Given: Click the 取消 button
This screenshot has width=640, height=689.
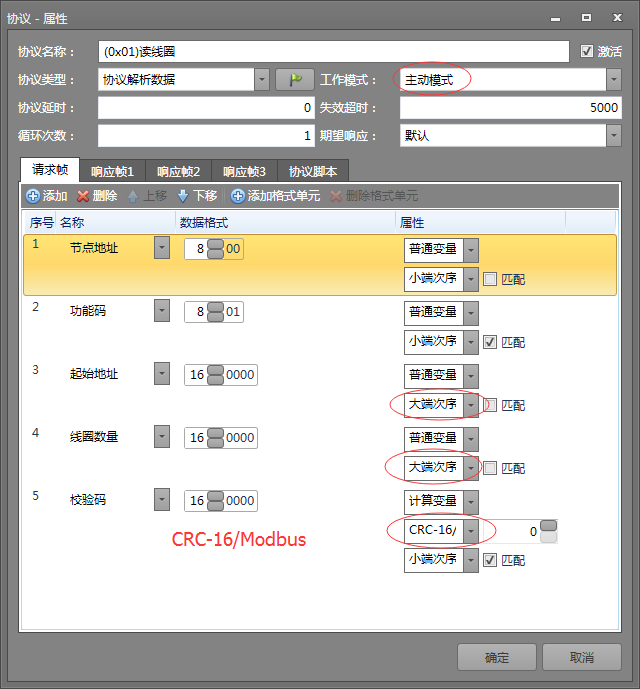Looking at the screenshot, I should coord(582,657).
